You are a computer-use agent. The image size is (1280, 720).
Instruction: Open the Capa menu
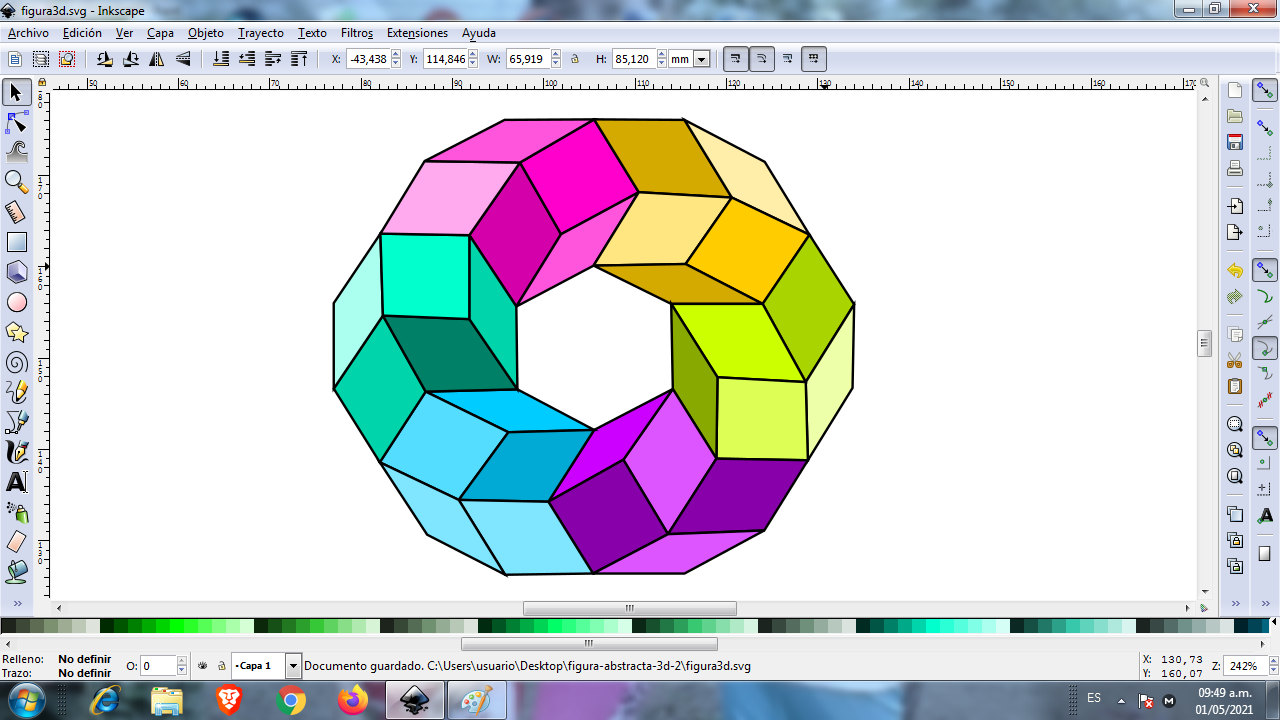[x=160, y=33]
